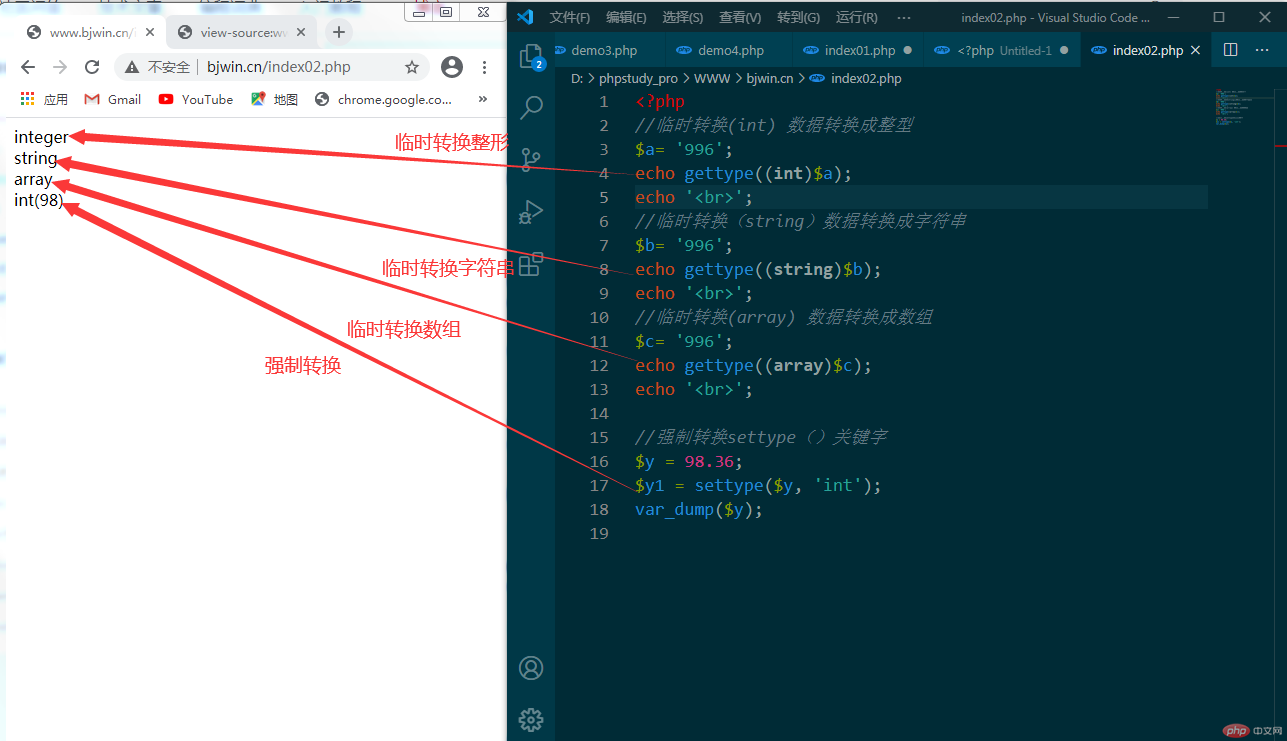Open Chrome's three-dot customize menu
Viewport: 1287px width, 741px height.
click(483, 67)
